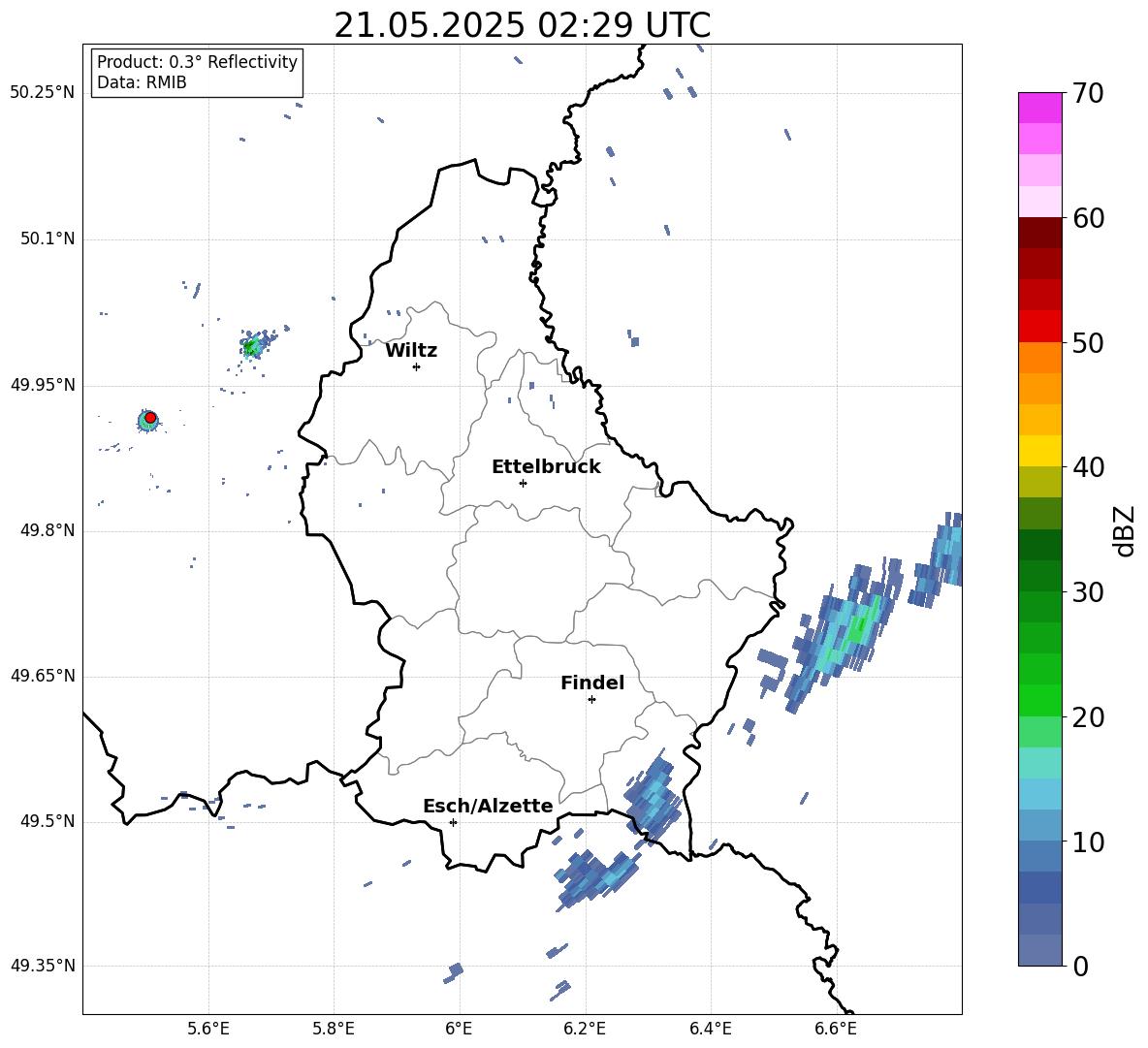Click the dBZ colorbar axis label
Screen dimensions: 1148x1048
(x=1124, y=530)
